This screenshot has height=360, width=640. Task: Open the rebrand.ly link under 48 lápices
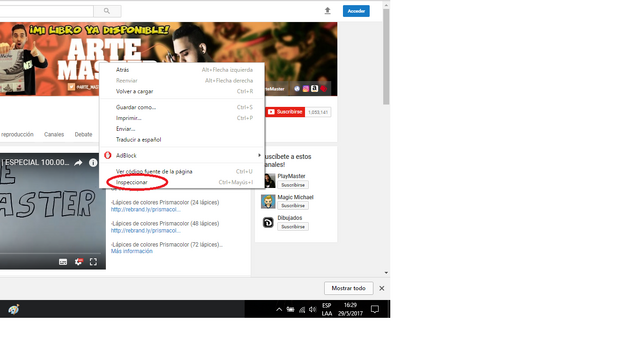(x=145, y=231)
